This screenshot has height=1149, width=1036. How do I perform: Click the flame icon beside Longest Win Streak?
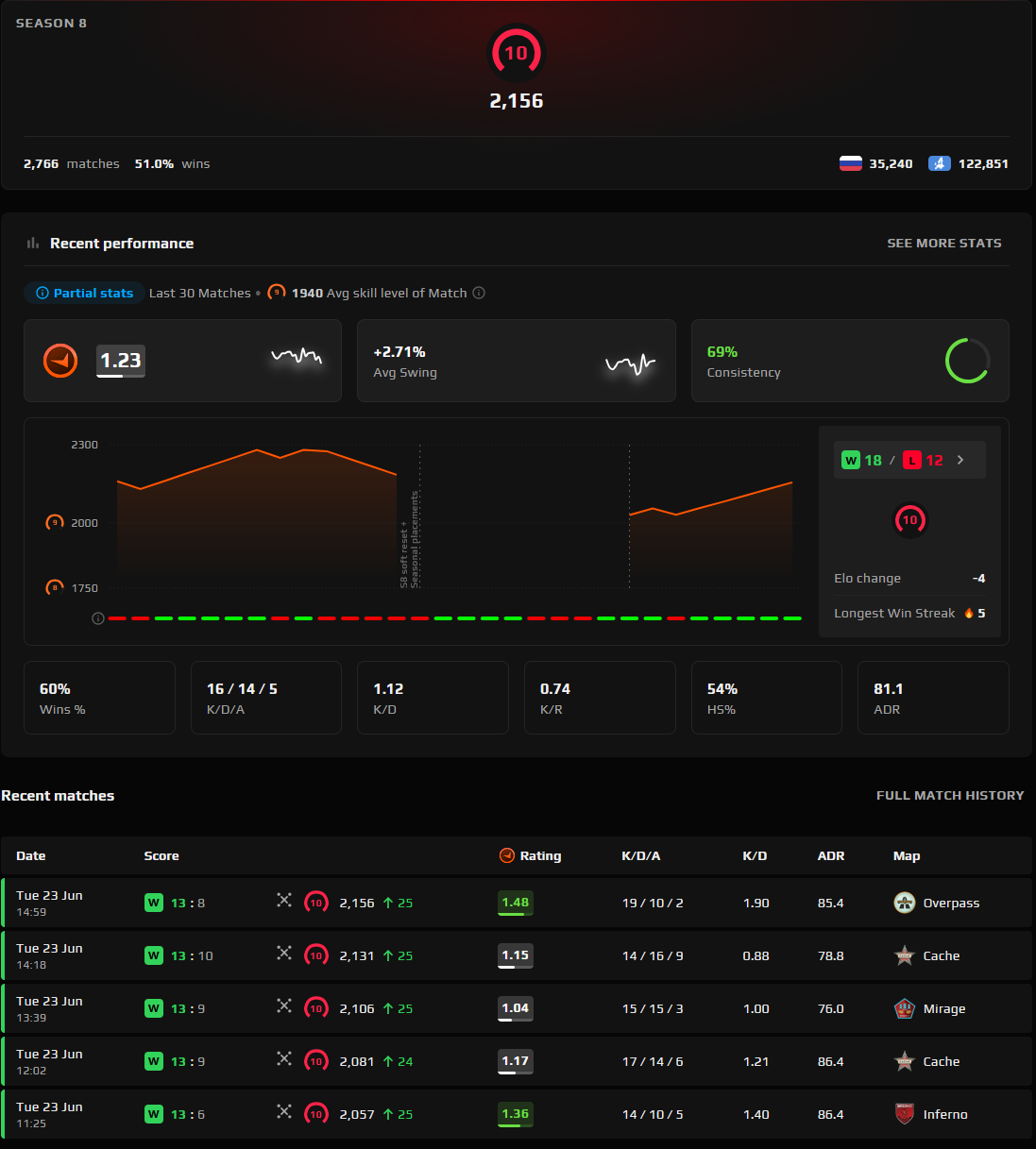[x=969, y=614]
